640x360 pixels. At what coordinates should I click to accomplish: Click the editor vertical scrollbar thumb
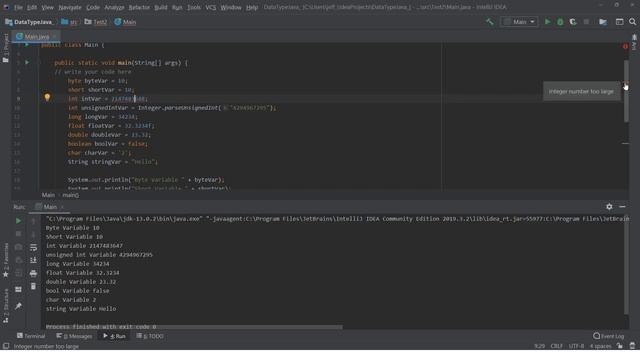coord(626,91)
